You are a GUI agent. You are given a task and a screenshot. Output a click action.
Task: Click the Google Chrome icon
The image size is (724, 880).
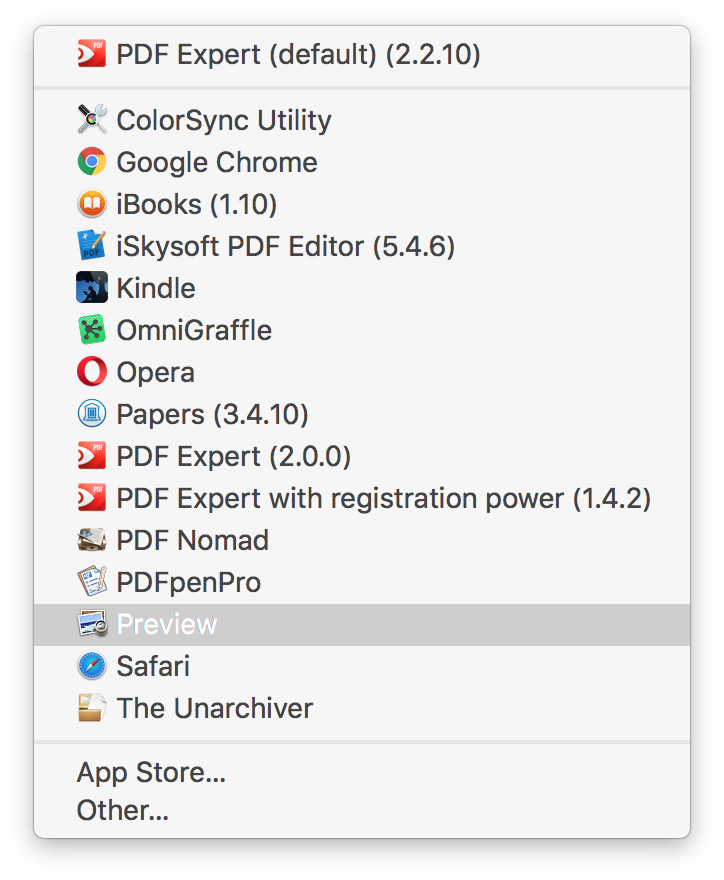click(x=91, y=162)
